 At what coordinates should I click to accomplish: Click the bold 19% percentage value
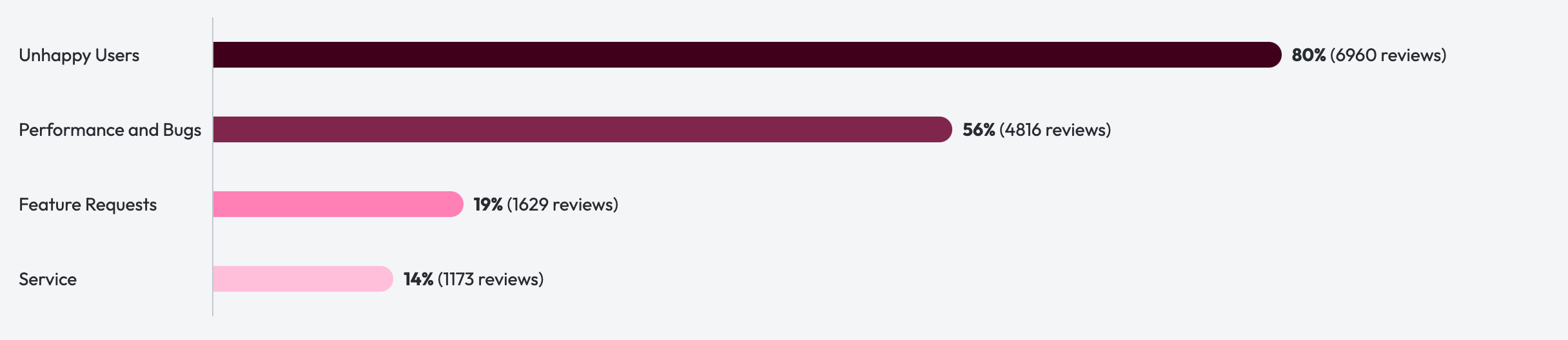tap(488, 205)
